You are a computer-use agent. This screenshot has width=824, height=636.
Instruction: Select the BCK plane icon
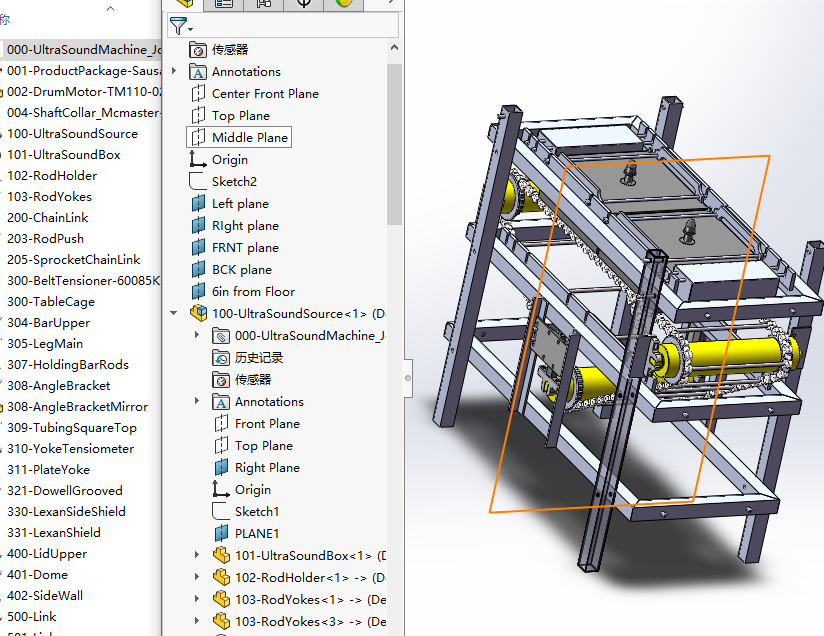click(x=198, y=269)
